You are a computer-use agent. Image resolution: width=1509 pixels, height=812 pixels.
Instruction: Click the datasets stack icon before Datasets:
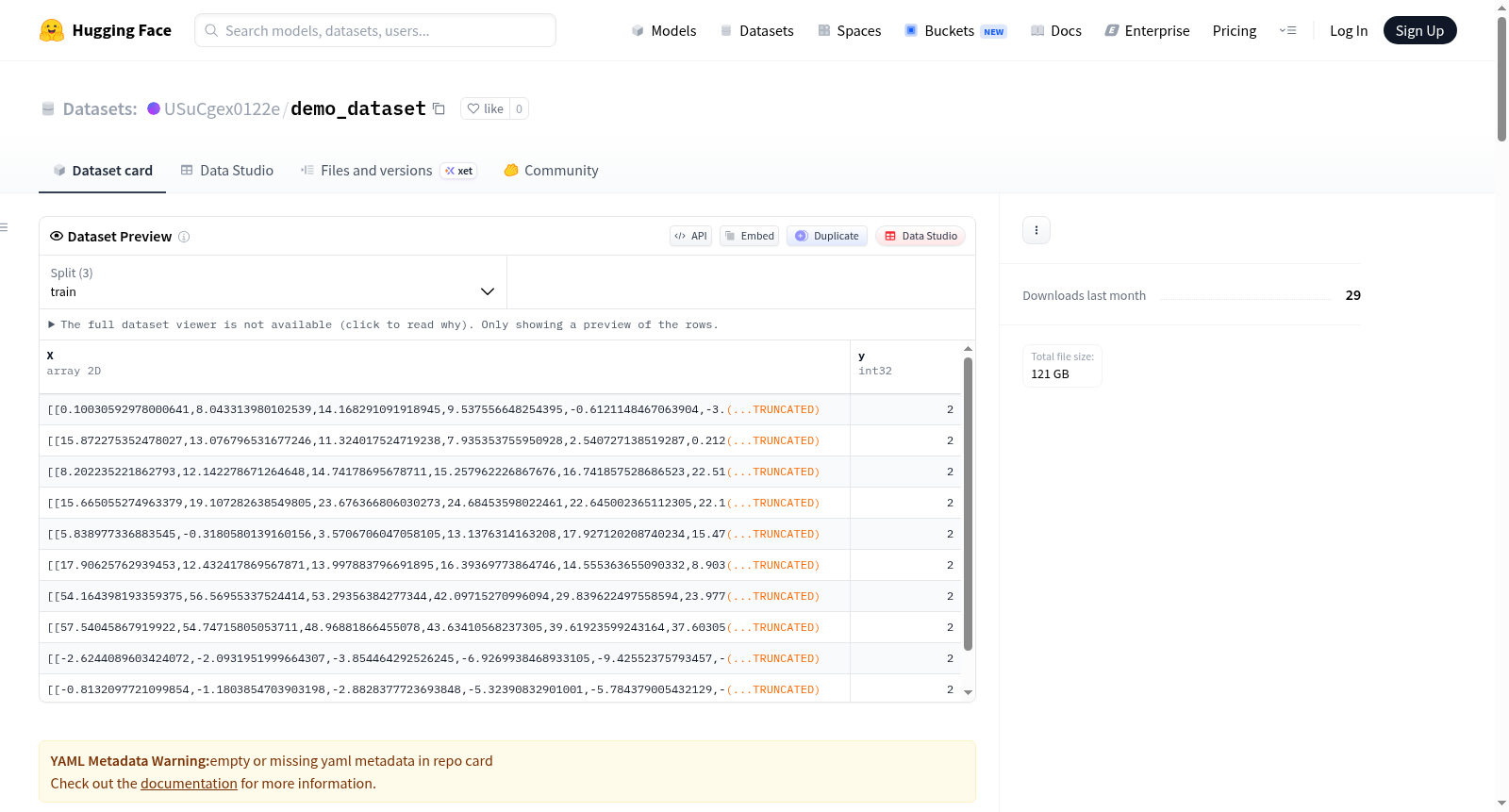pyautogui.click(x=48, y=109)
